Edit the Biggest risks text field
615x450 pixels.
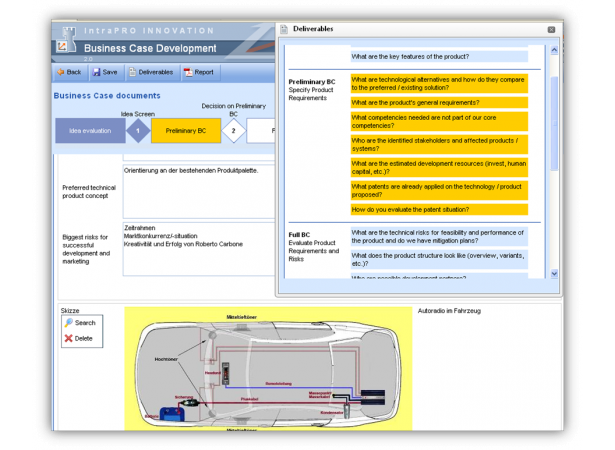point(199,249)
